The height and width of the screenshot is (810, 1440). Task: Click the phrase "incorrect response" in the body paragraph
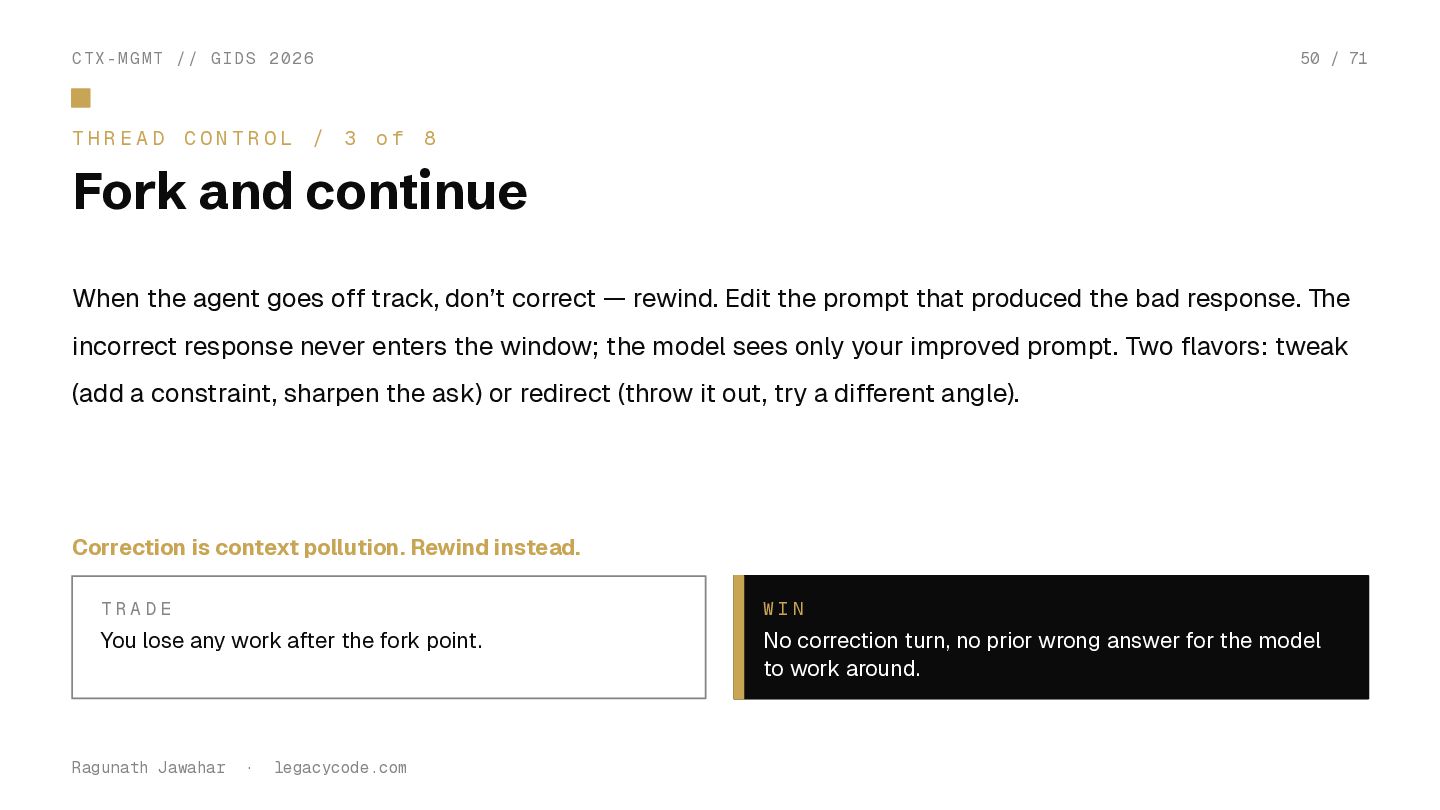(x=182, y=347)
